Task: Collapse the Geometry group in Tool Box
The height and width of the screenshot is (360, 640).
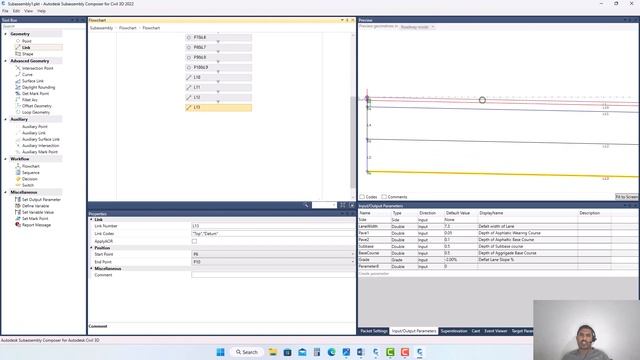Action: 6,34
